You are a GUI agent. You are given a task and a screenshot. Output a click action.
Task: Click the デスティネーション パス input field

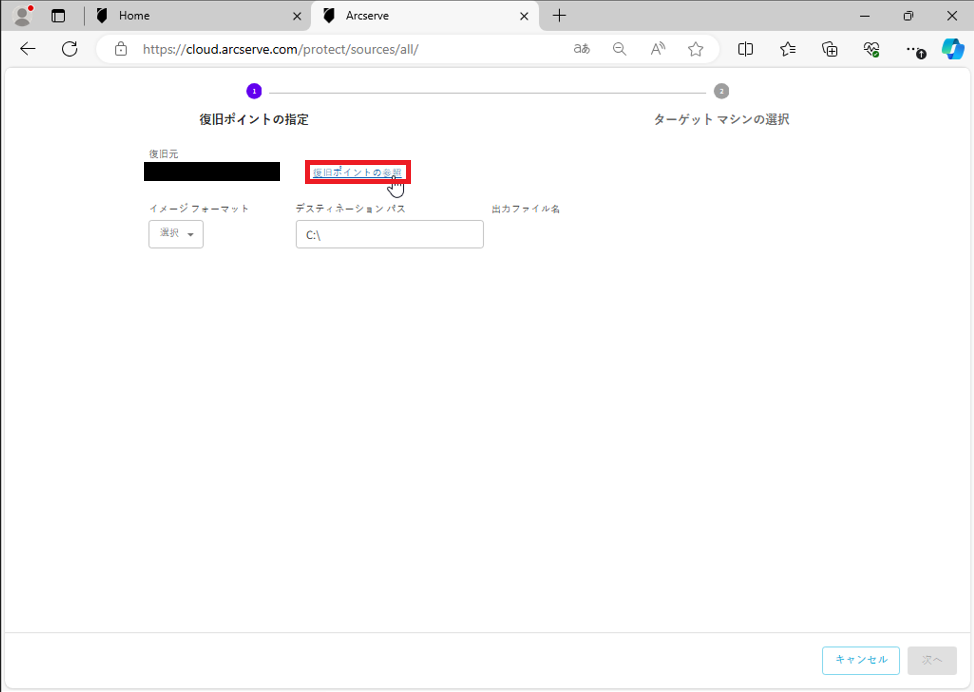click(389, 234)
